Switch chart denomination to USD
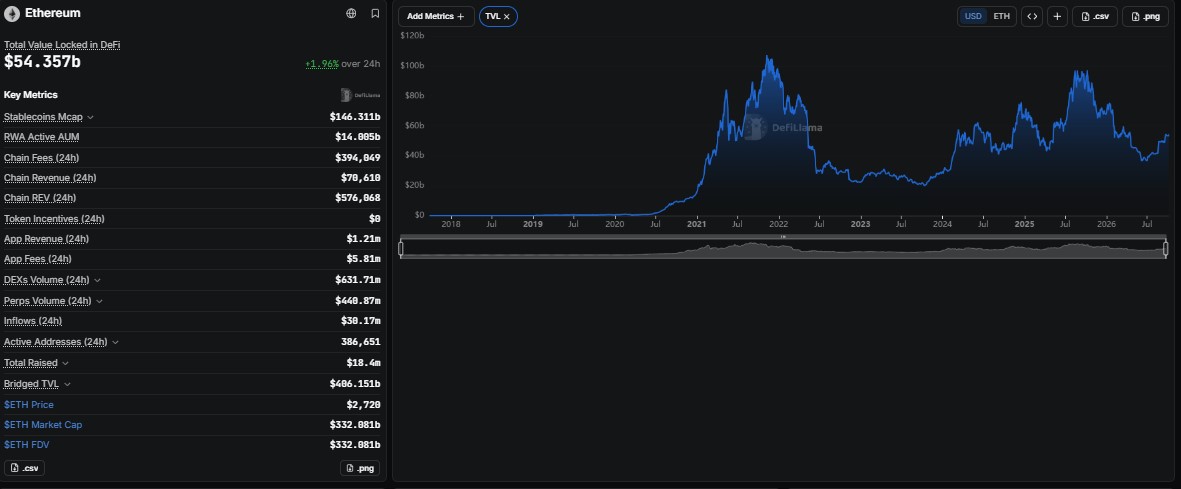Viewport: 1181px width, 489px height. tap(973, 17)
